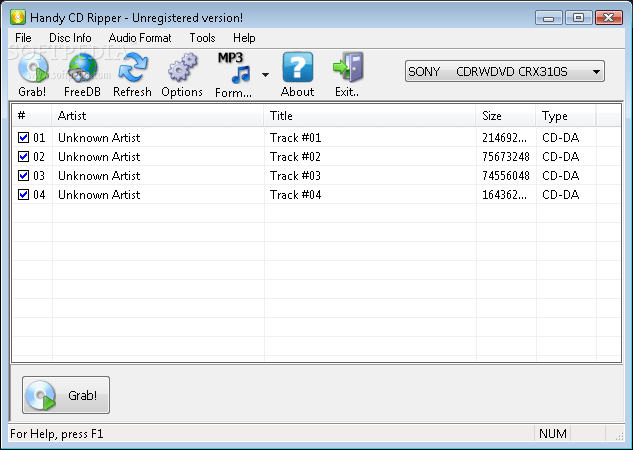633x450 pixels.
Task: Click the size value 75673248
Action: 506,157
